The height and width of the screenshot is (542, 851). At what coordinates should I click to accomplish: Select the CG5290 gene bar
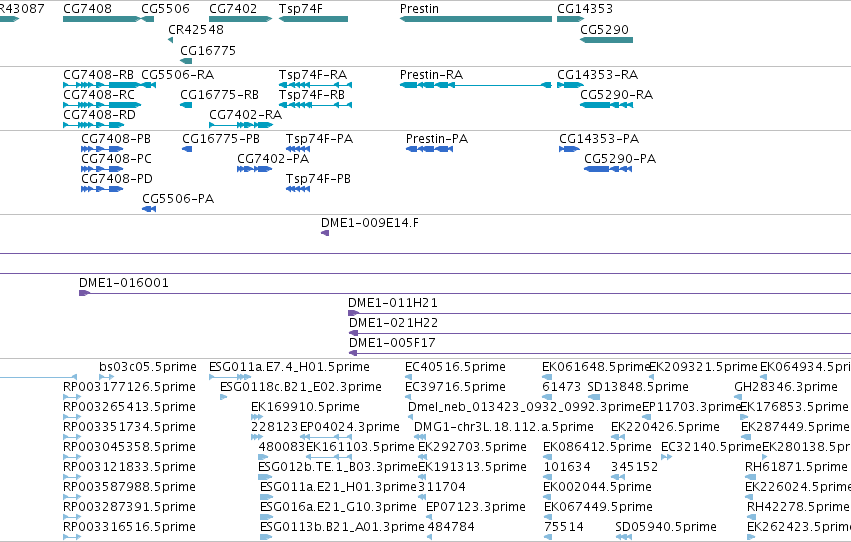click(606, 40)
